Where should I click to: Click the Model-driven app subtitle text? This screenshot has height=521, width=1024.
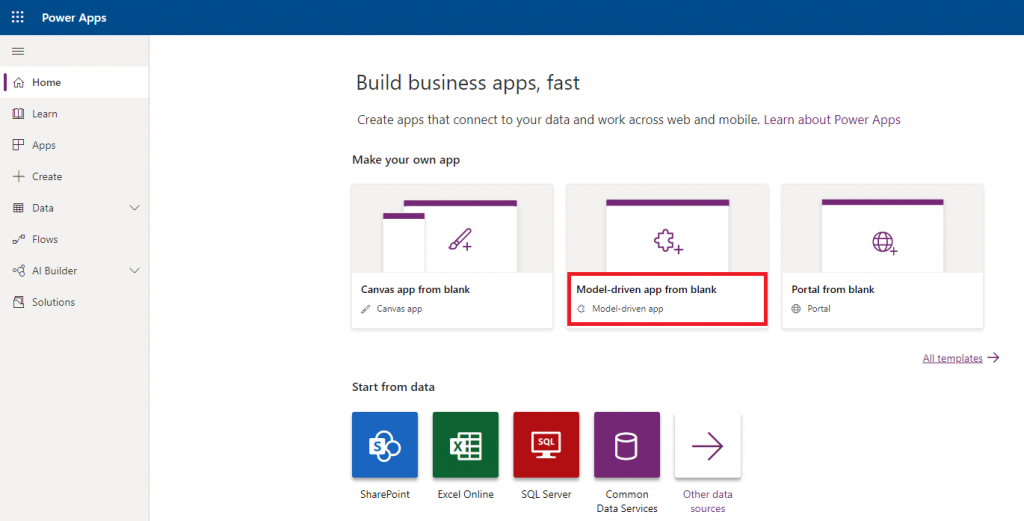click(628, 309)
